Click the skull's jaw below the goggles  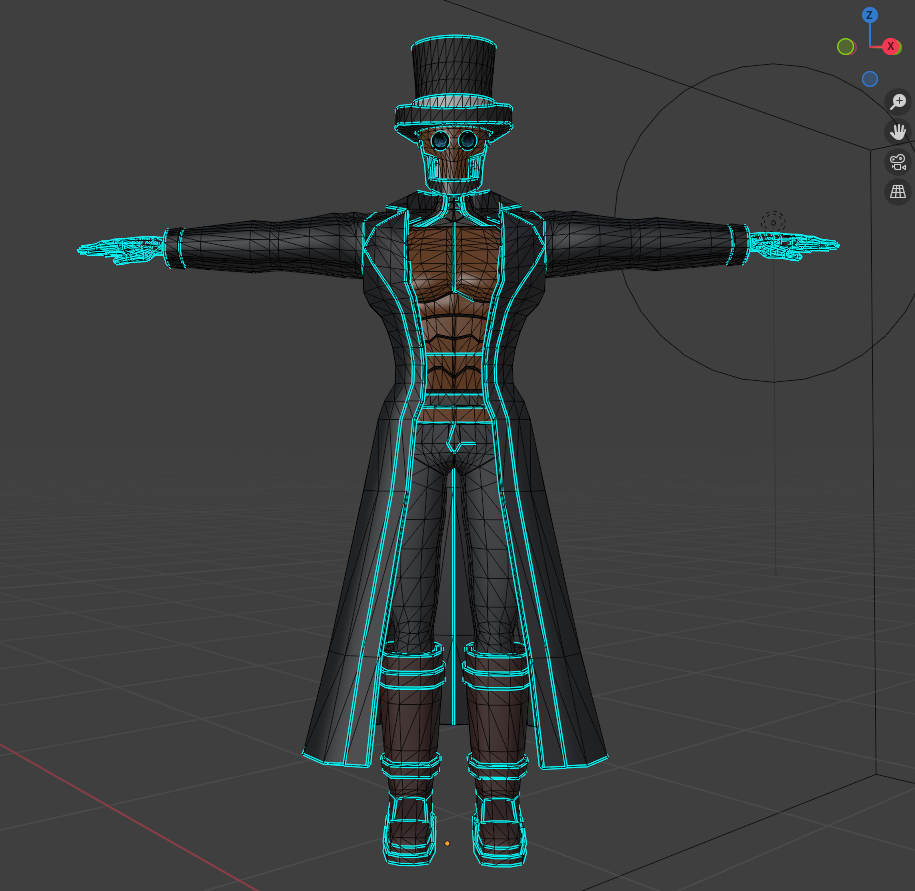coord(453,170)
